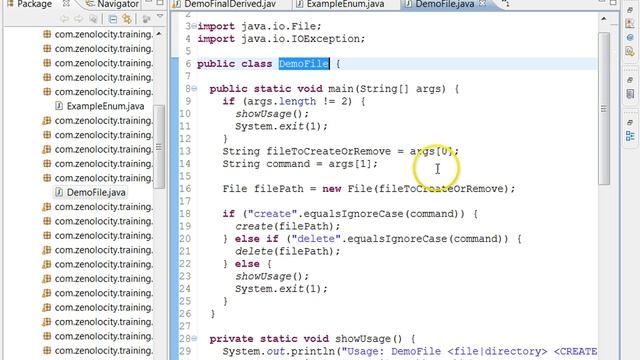Open the Declaration view icon on right trim
Screen dimensions: 640x360
click(630, 52)
